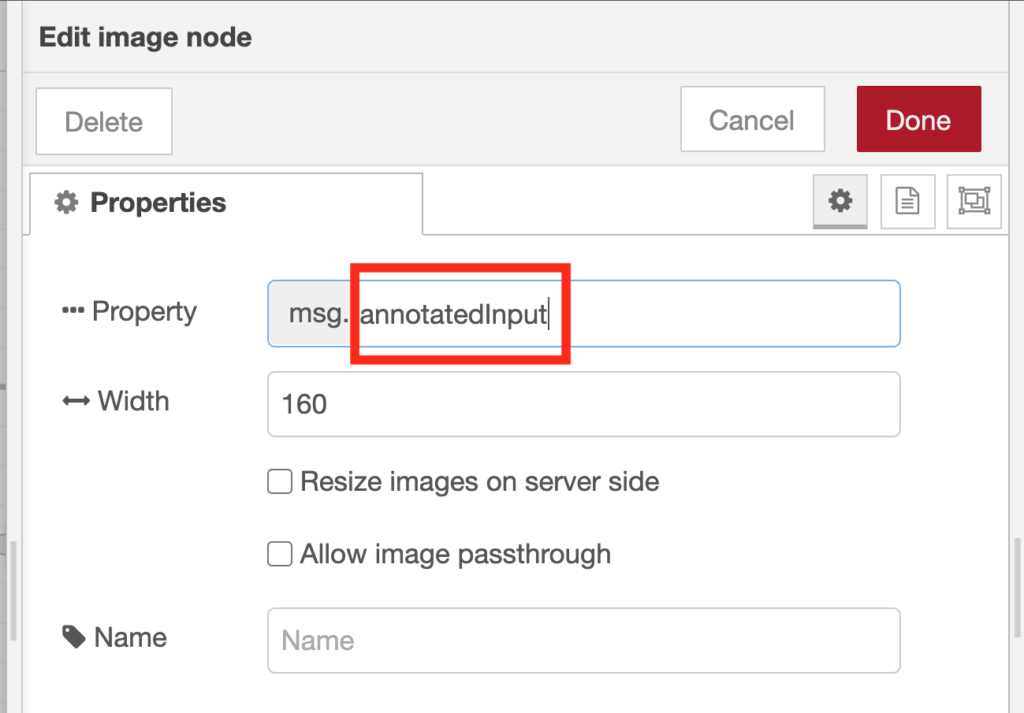Image resolution: width=1024 pixels, height=713 pixels.
Task: Click the ellipsis icon beside the Property label
Action: [x=72, y=309]
